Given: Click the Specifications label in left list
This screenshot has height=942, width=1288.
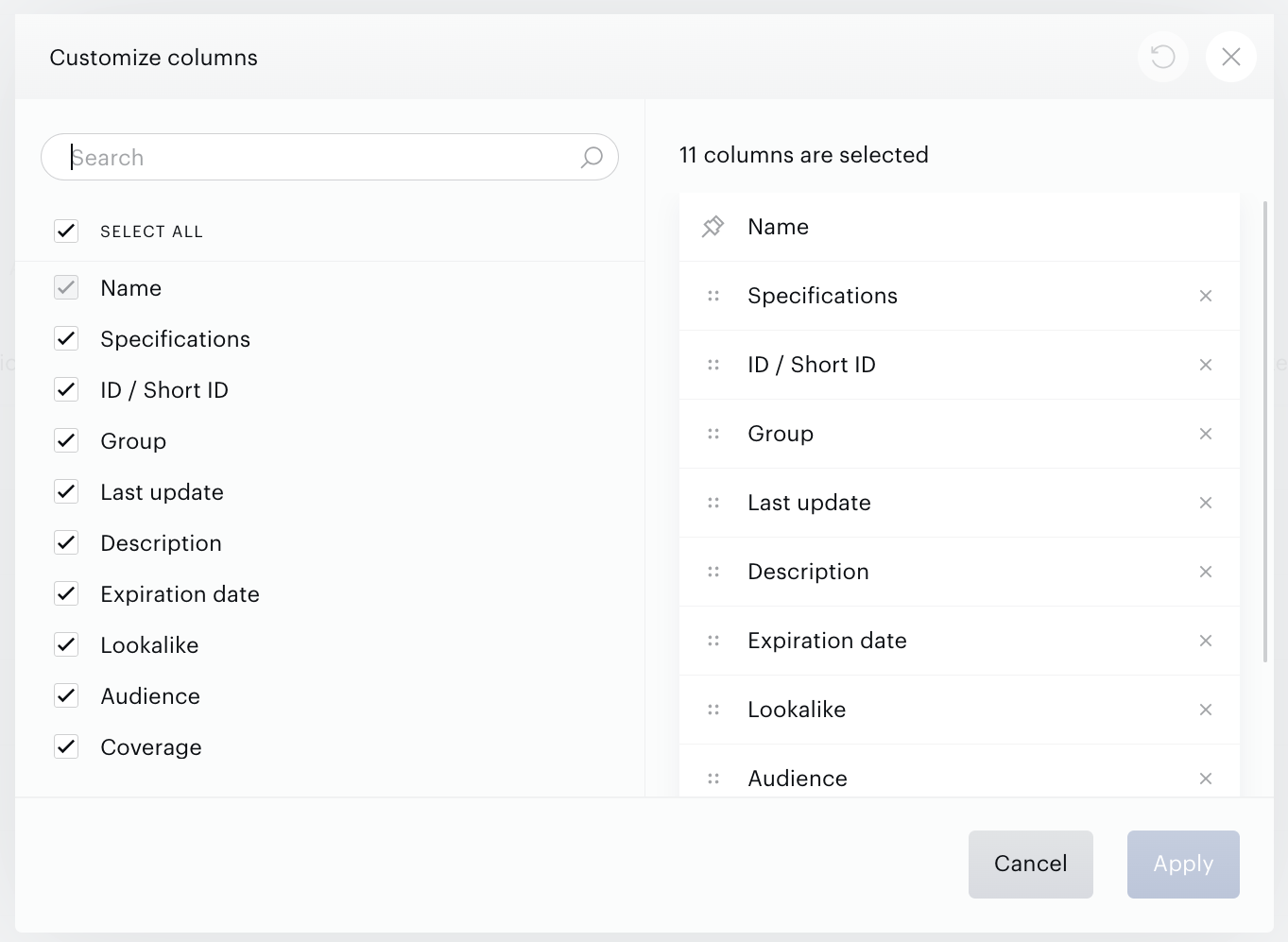Looking at the screenshot, I should pos(176,339).
